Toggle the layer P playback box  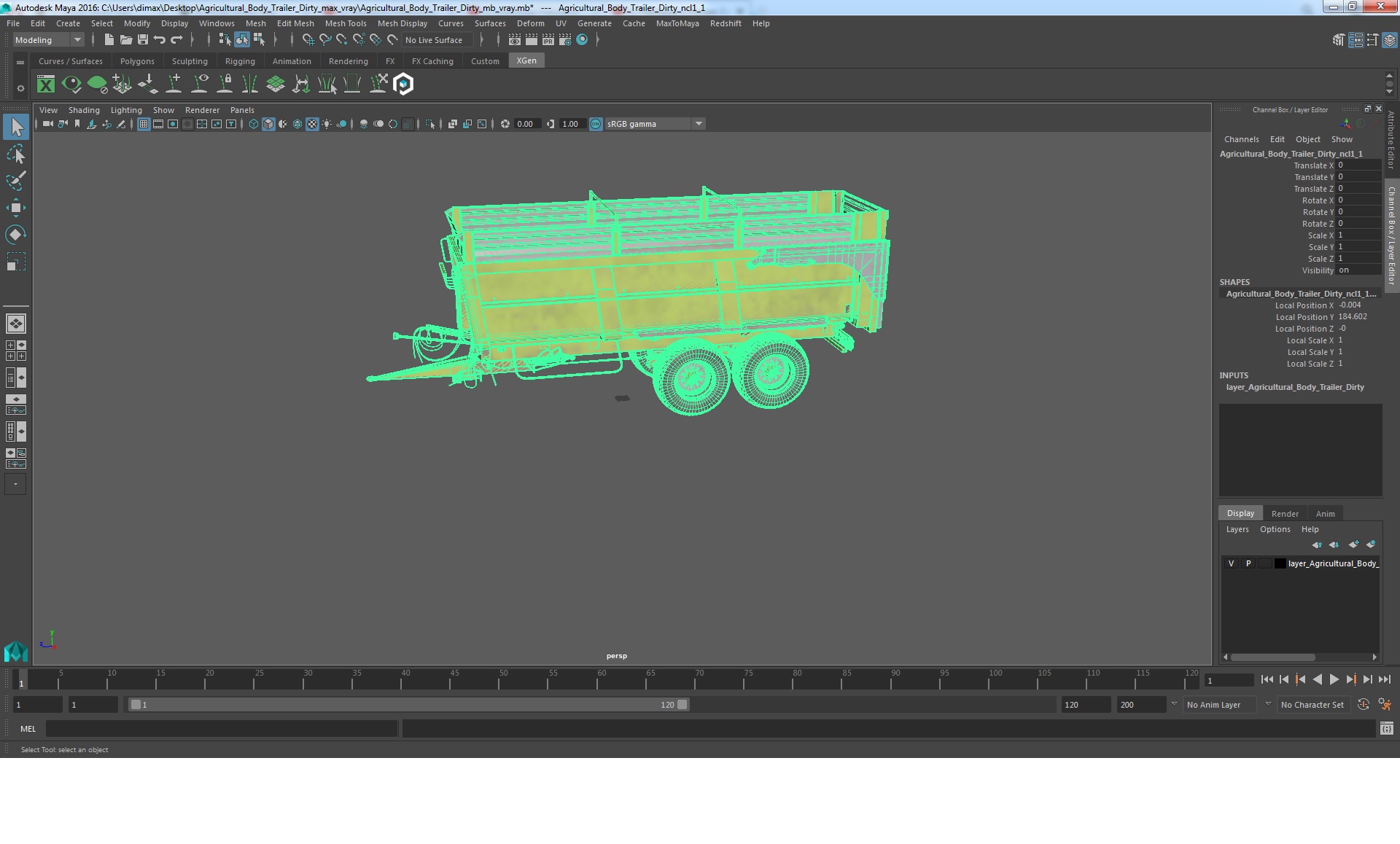(x=1248, y=563)
